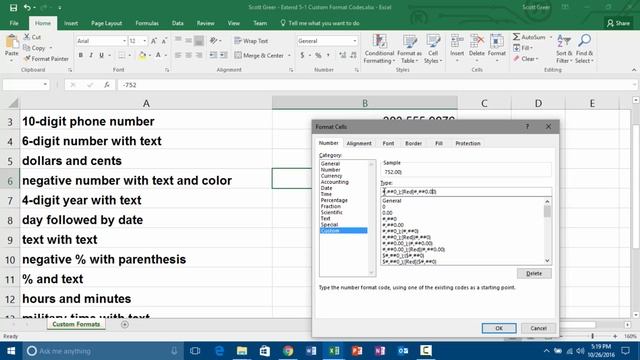Open the Number Format General dropdown
Image resolution: width=640 pixels, height=360 pixels.
click(x=354, y=41)
